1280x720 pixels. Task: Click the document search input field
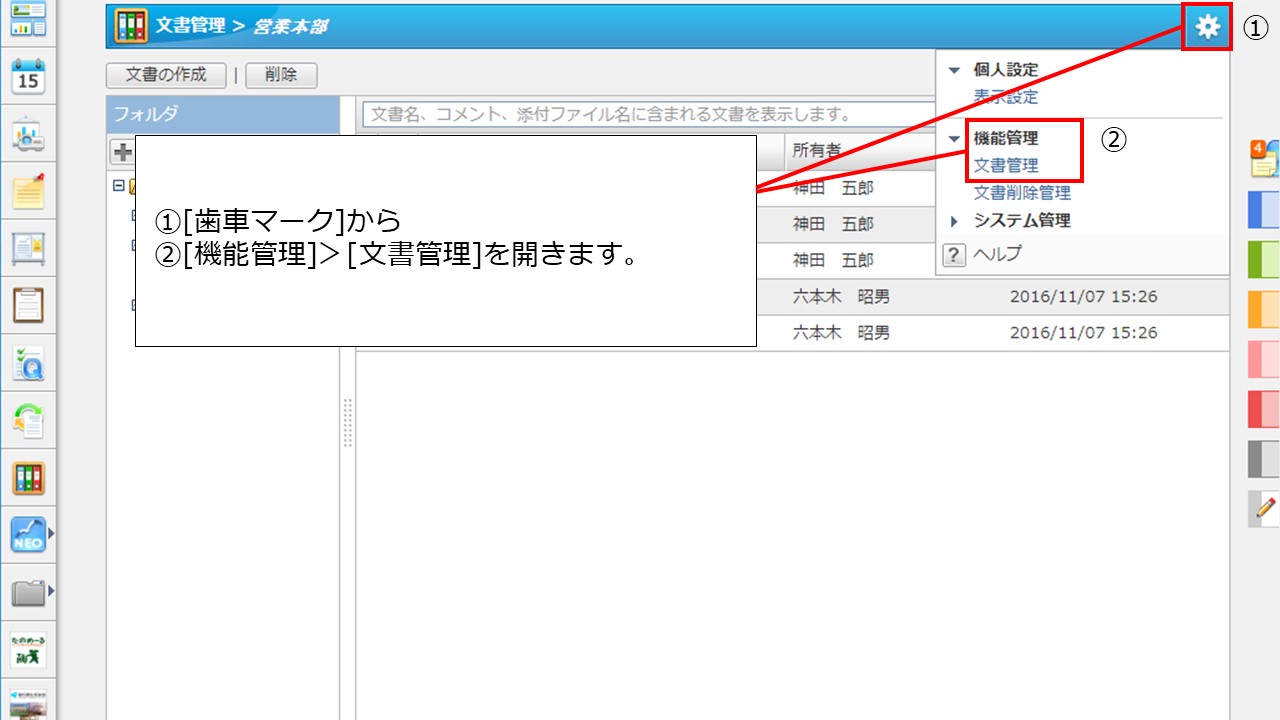pyautogui.click(x=640, y=114)
